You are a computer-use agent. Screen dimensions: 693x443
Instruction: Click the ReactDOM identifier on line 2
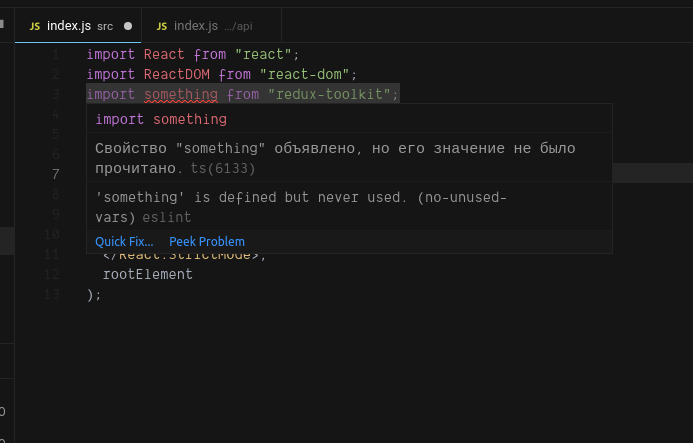177,74
